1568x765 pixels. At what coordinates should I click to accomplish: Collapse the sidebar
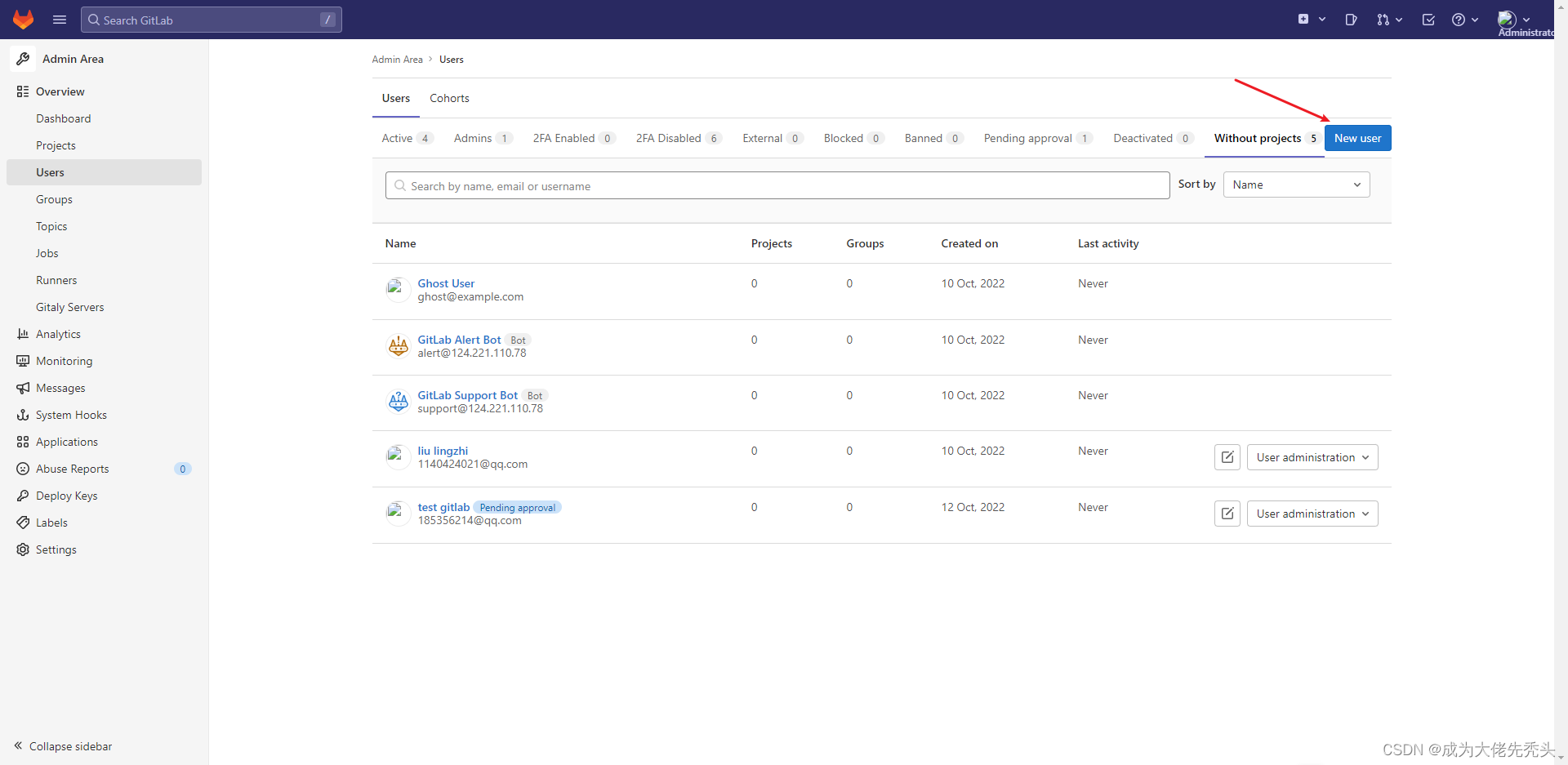click(x=63, y=746)
